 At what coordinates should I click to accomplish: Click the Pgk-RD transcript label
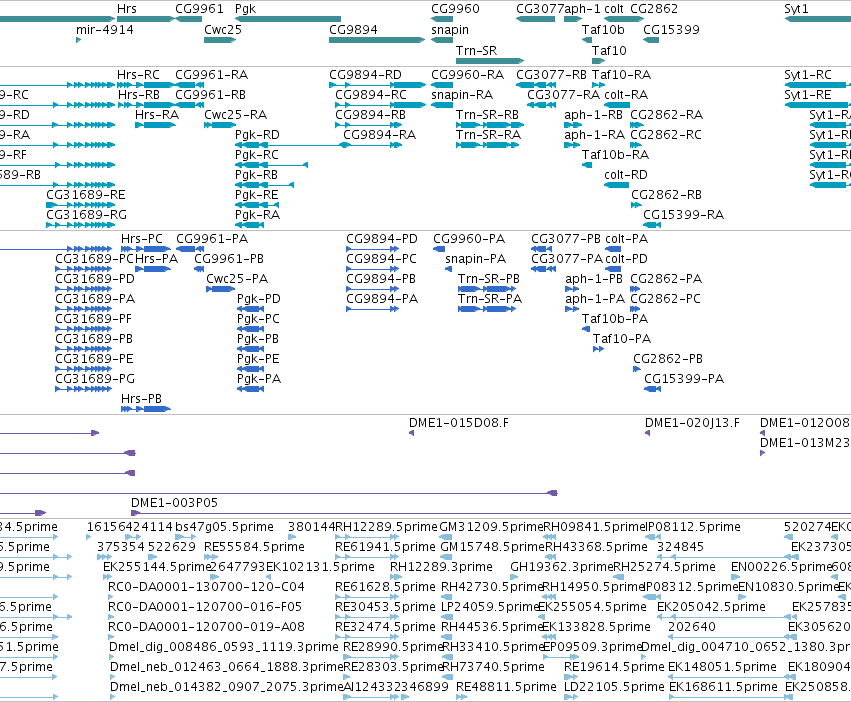pyautogui.click(x=257, y=135)
